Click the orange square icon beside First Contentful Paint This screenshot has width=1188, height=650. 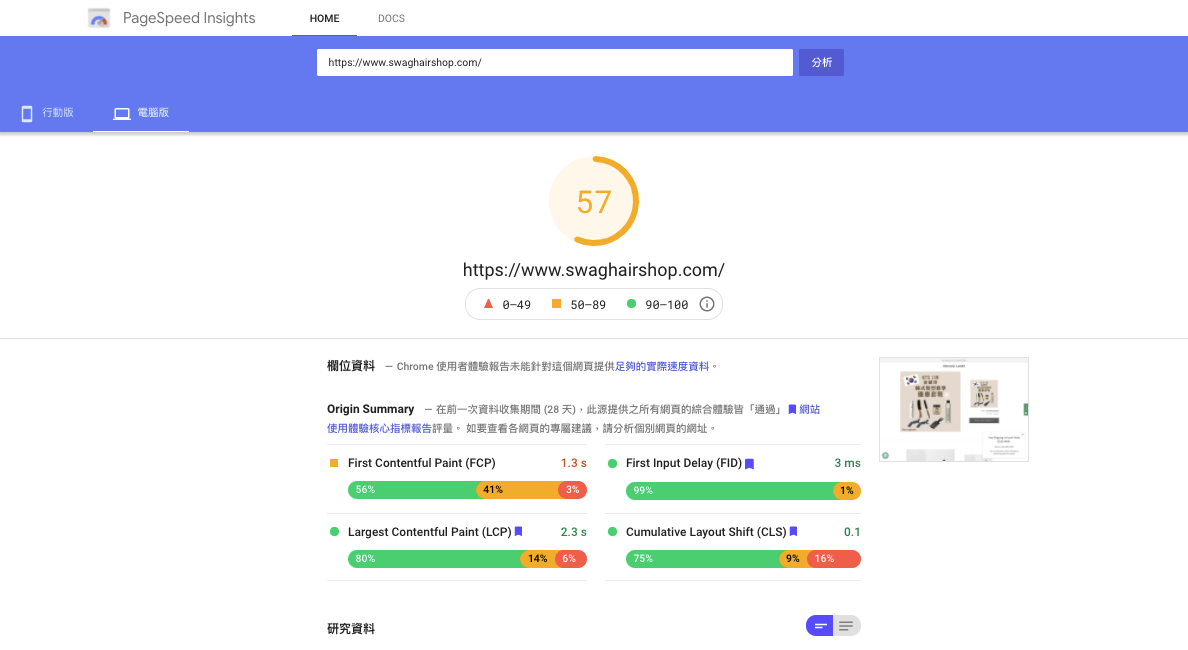[x=334, y=463]
